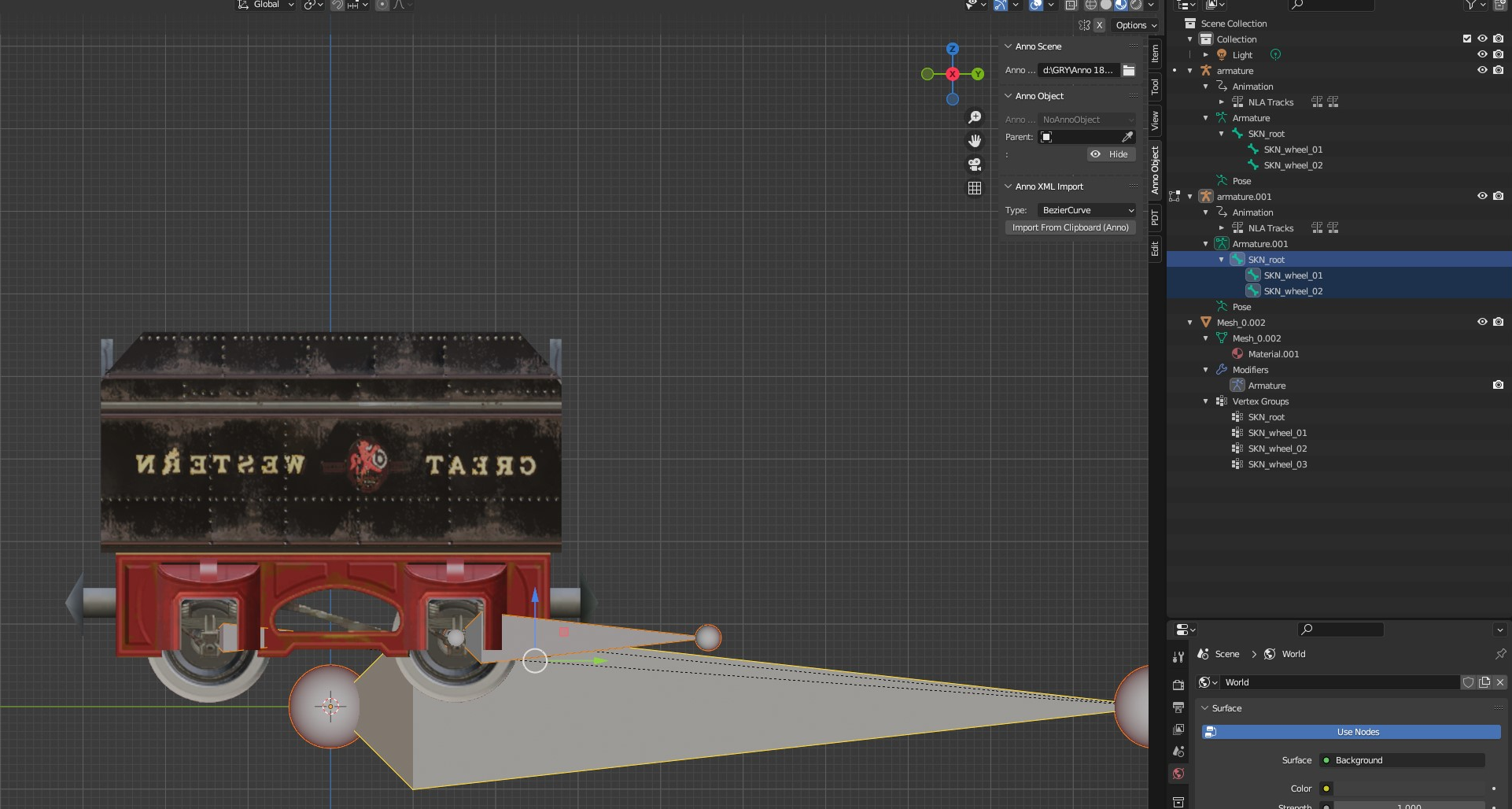Screen dimensions: 1512x809
Task: Unlink the World datablock with X icon
Action: click(1499, 682)
